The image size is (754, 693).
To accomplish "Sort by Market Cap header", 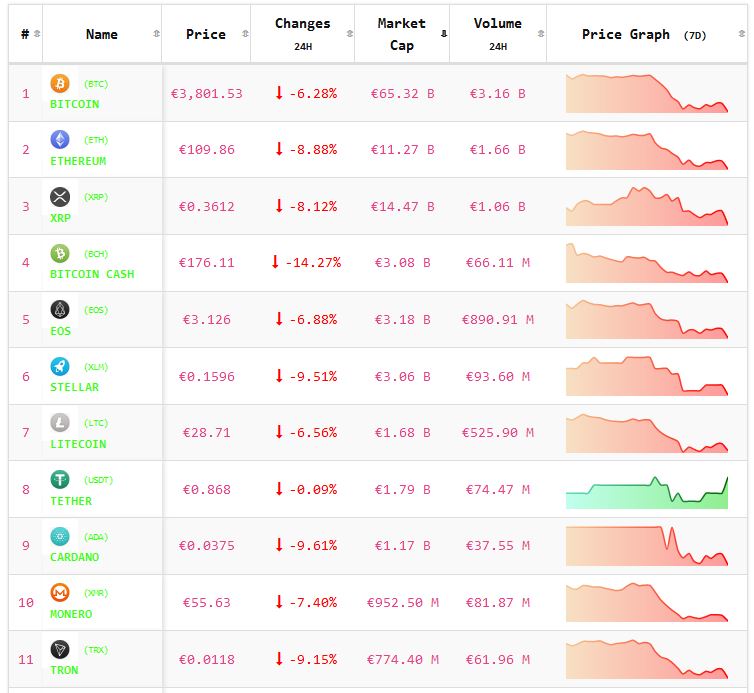I will click(402, 33).
